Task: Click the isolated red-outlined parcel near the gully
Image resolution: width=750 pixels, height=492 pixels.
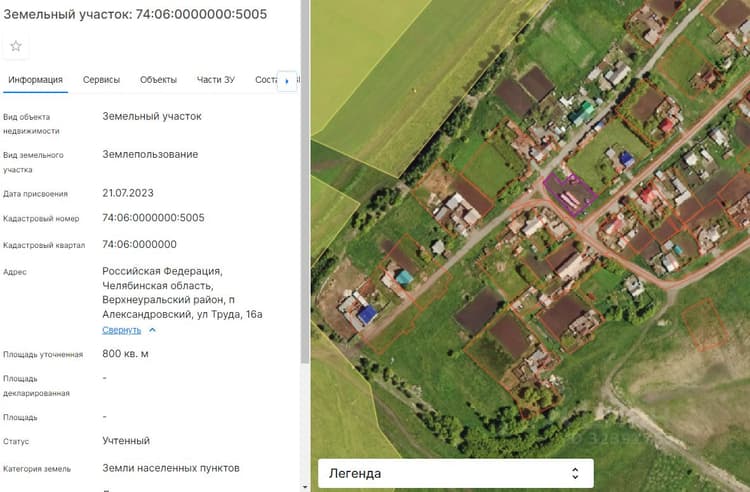Action: [x=705, y=324]
